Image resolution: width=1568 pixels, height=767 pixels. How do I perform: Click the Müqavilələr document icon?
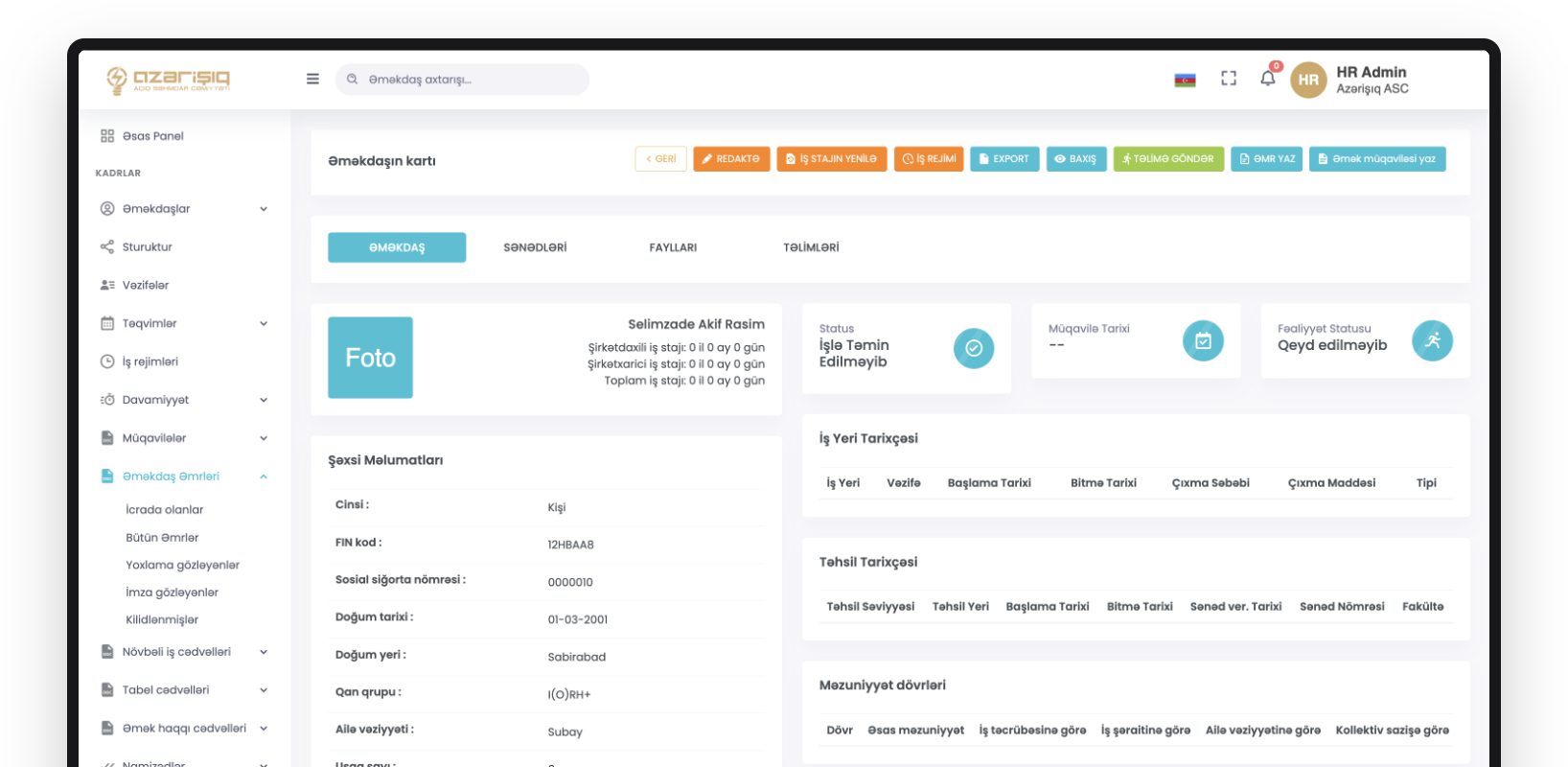(x=107, y=438)
